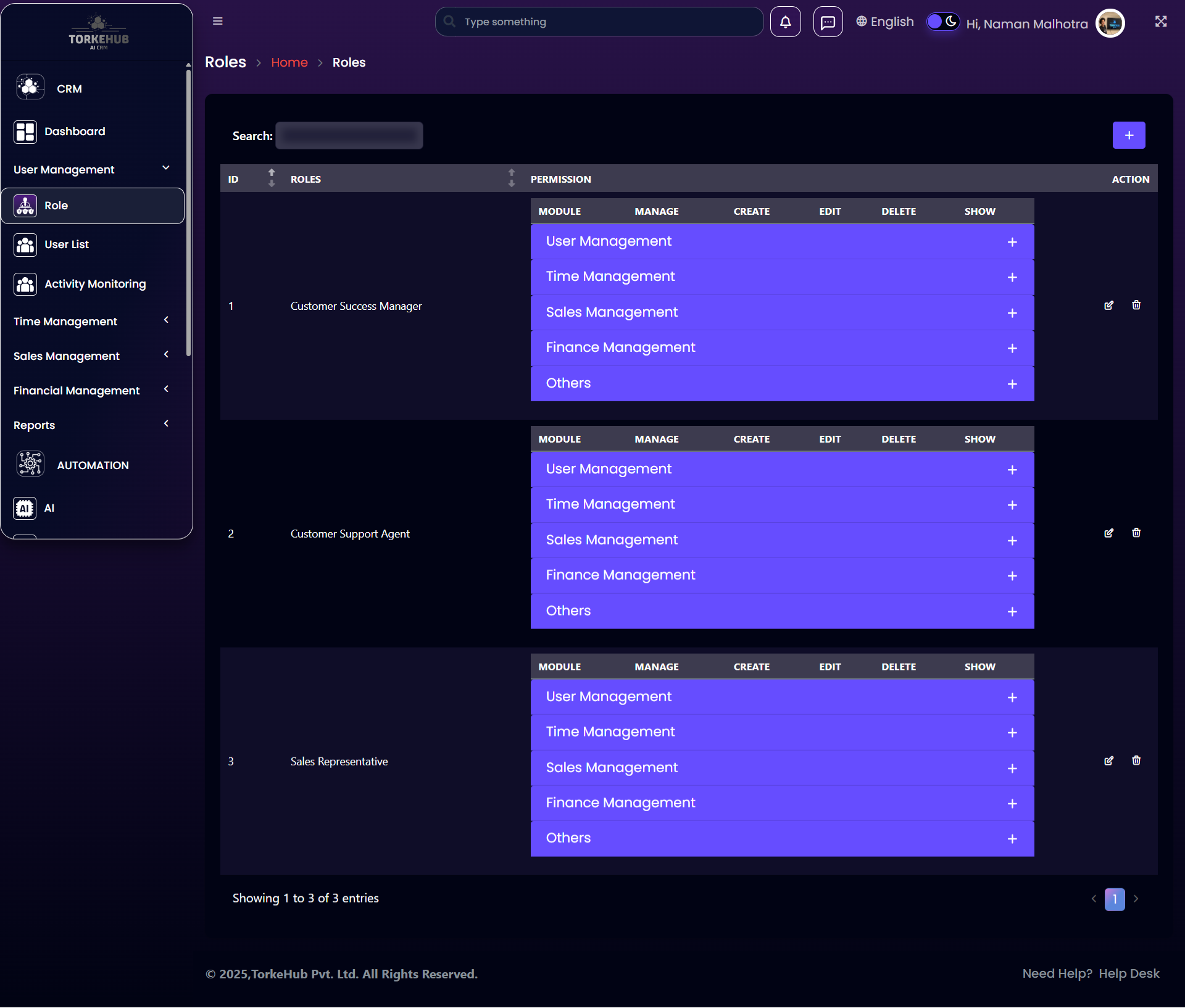Click the hamburger menu icon

[x=217, y=21]
